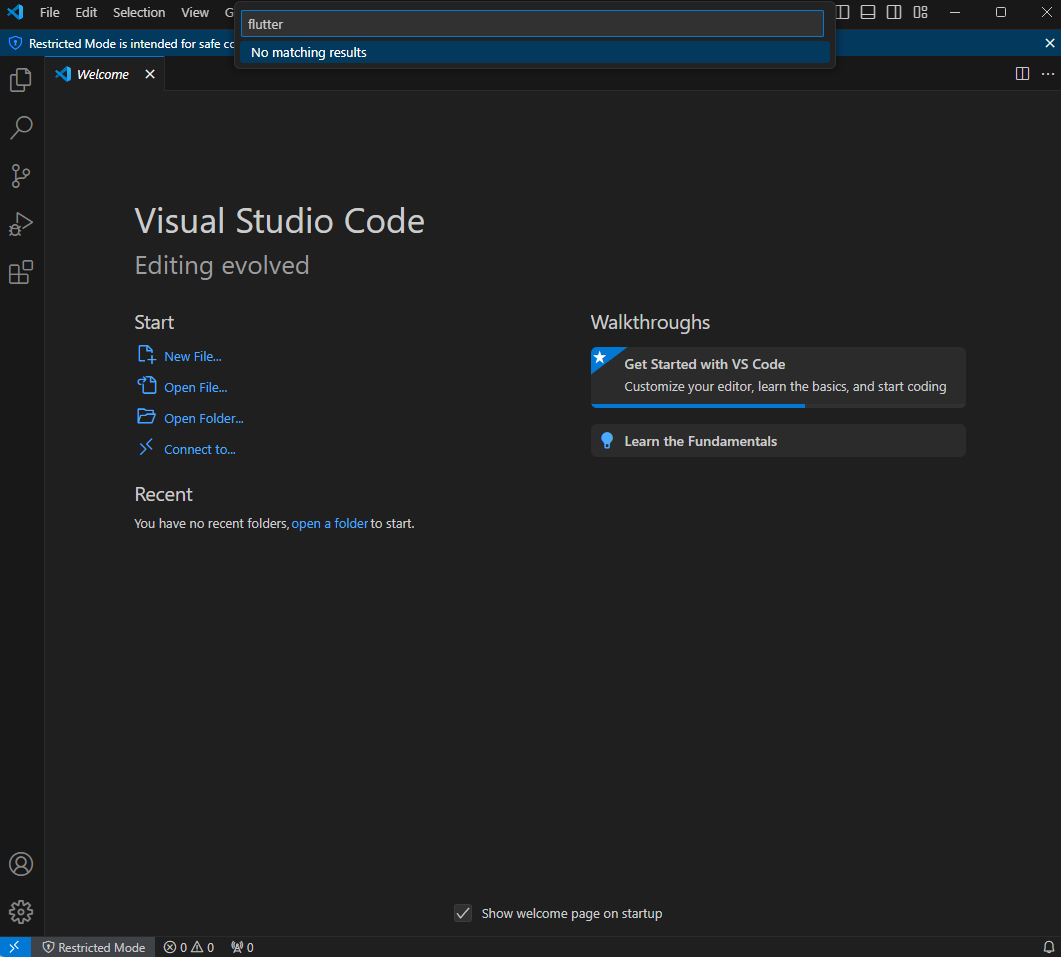The width and height of the screenshot is (1061, 957).
Task: Click the Connect to remote icon
Action: [146, 447]
